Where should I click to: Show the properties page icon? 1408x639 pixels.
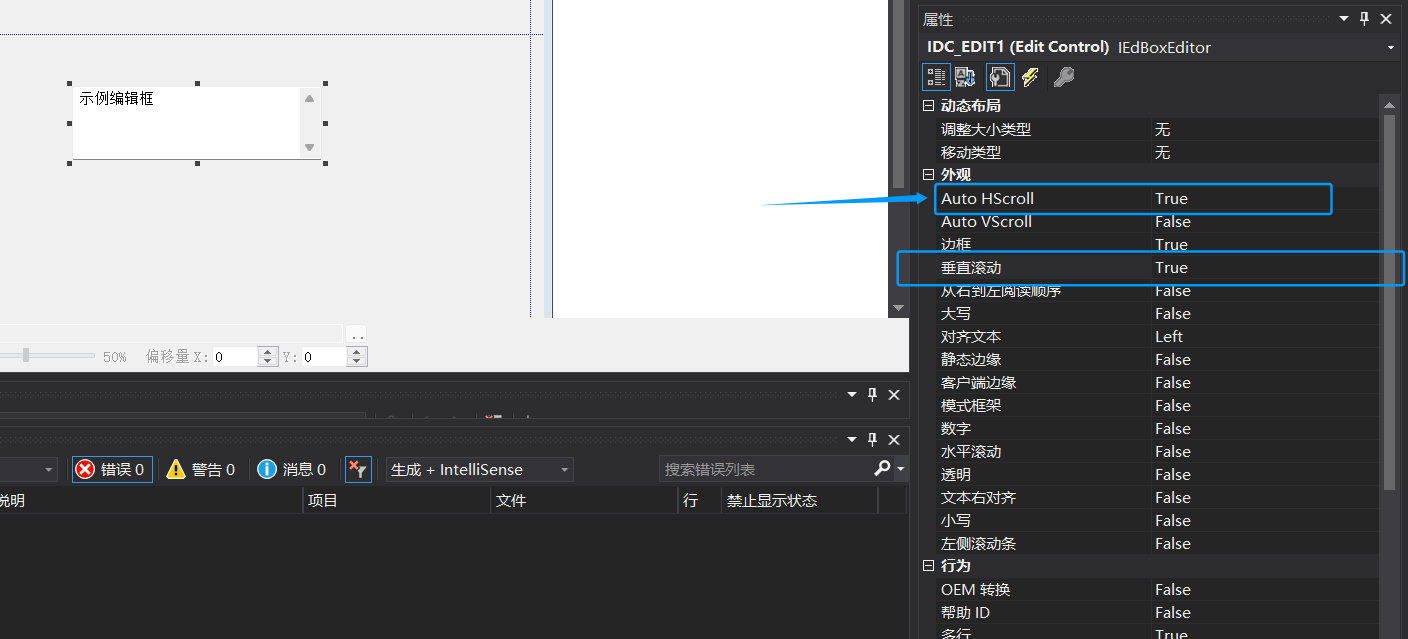point(1000,77)
